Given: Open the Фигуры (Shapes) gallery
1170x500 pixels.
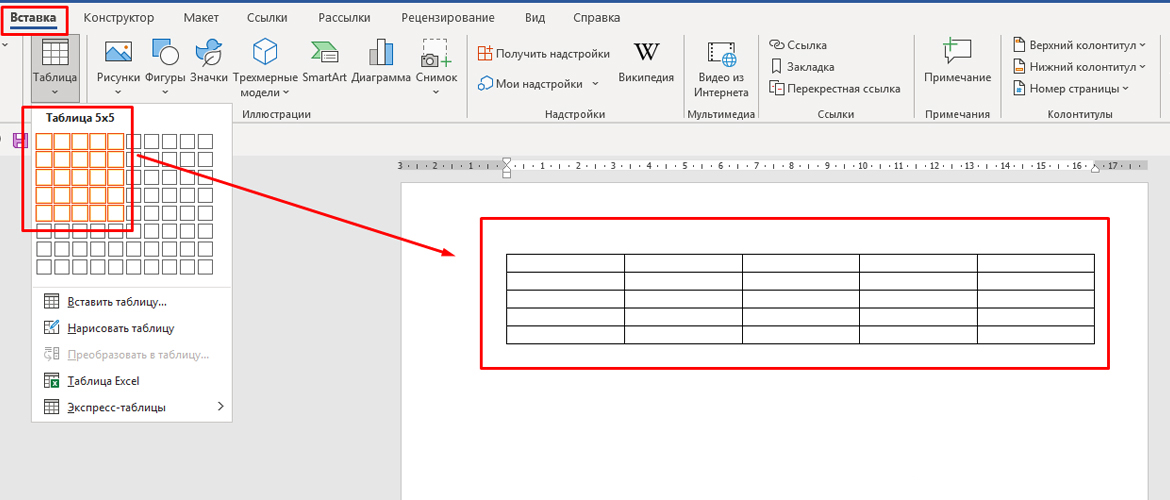Looking at the screenshot, I should [165, 54].
